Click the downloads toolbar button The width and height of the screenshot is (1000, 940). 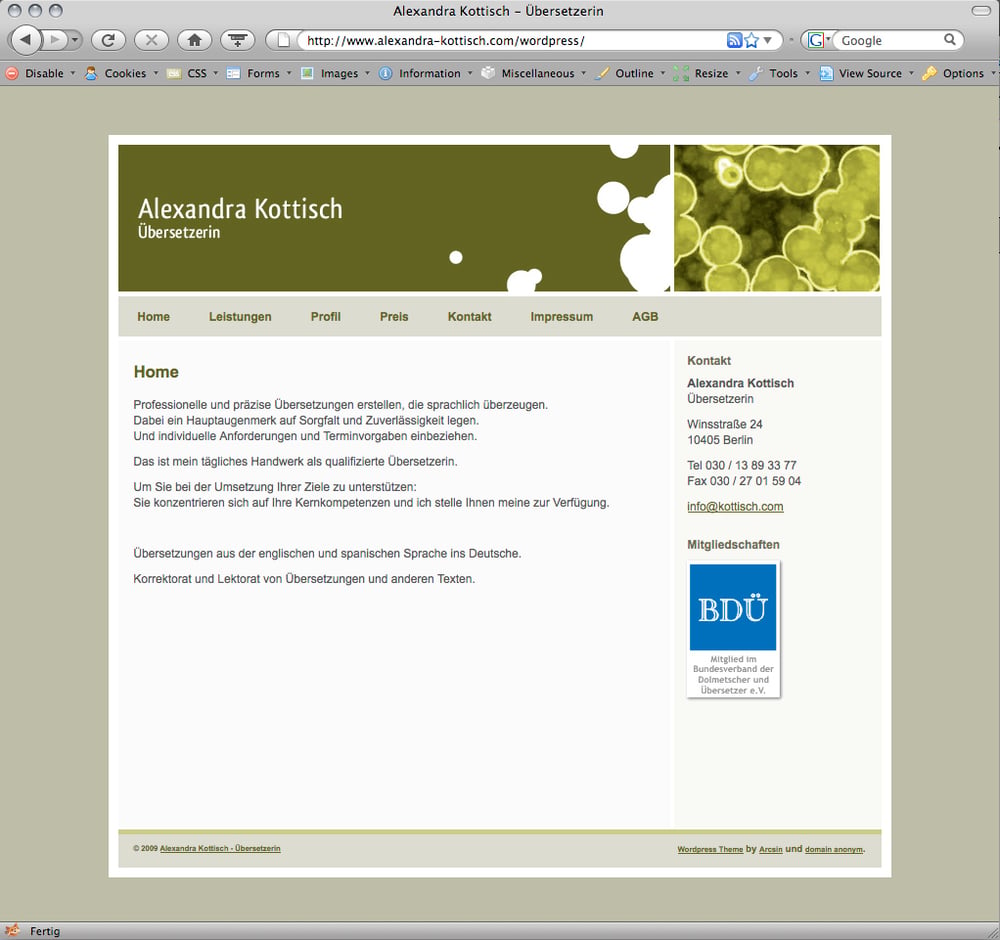[x=237, y=40]
